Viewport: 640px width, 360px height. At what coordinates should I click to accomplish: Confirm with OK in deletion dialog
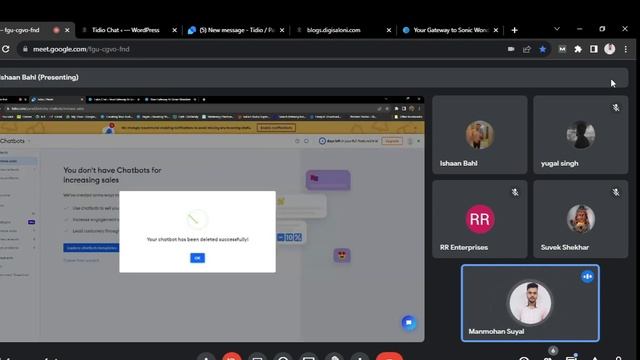[x=198, y=258]
